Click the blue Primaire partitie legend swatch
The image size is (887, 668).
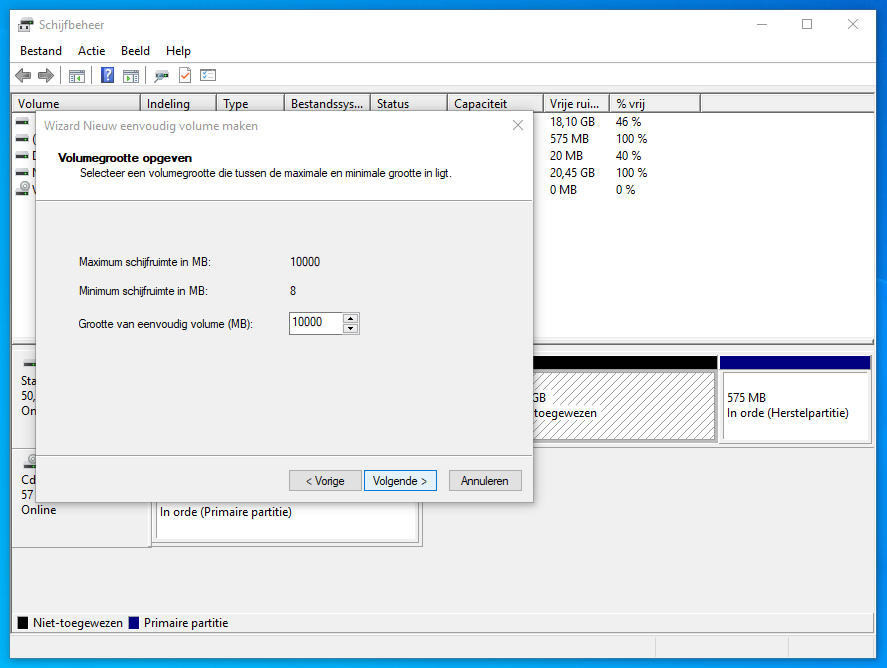[133, 623]
